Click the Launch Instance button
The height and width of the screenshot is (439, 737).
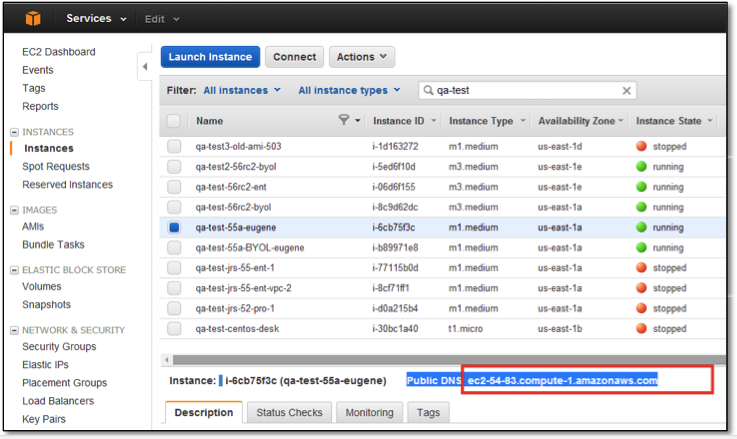tap(210, 57)
